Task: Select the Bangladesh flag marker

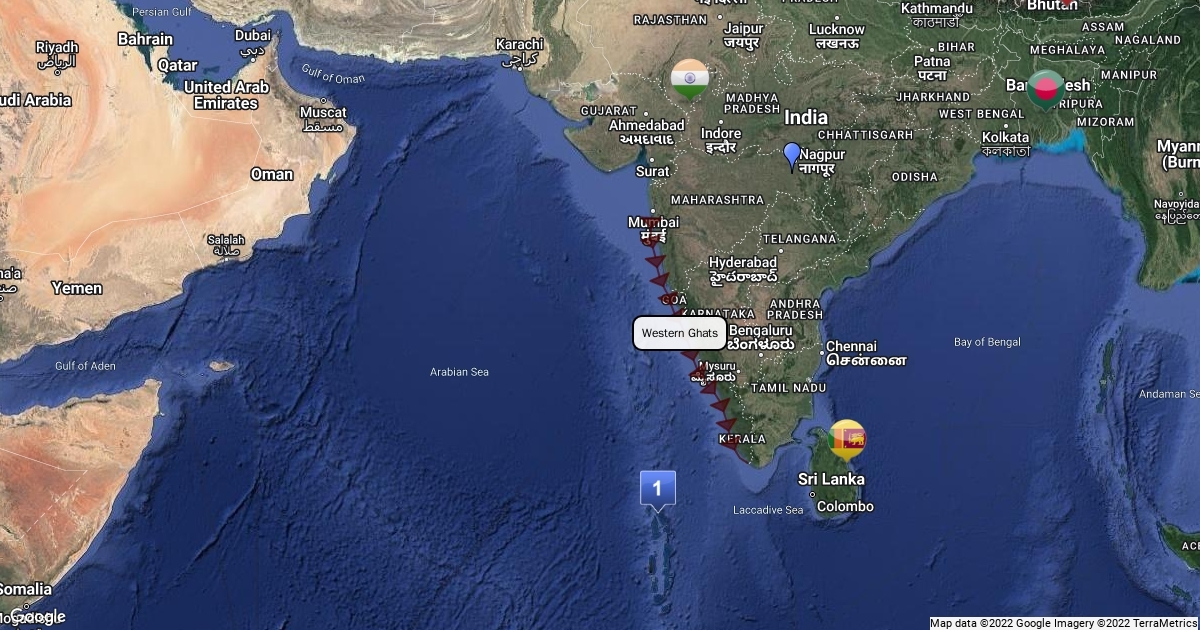Action: point(1045,90)
